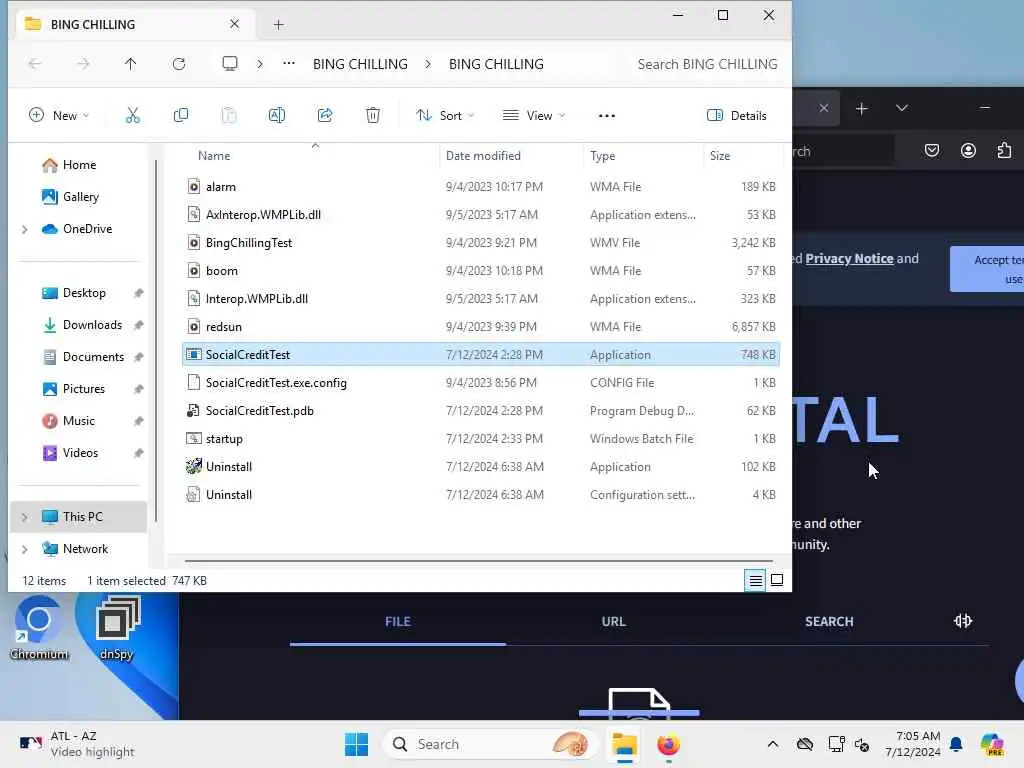Click the horizontal scrollbar in file list

[479, 560]
